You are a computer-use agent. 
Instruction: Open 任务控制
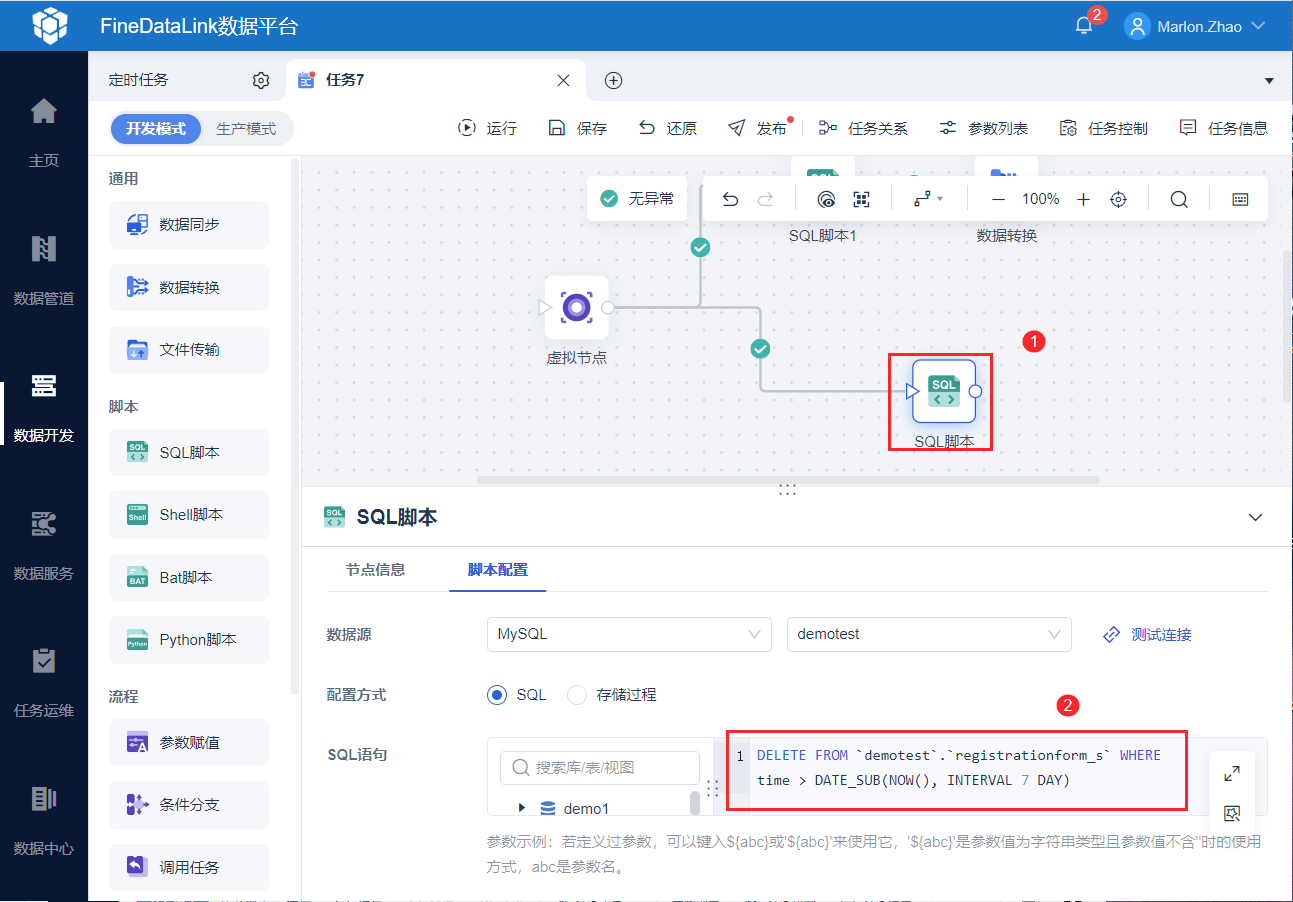point(1103,128)
